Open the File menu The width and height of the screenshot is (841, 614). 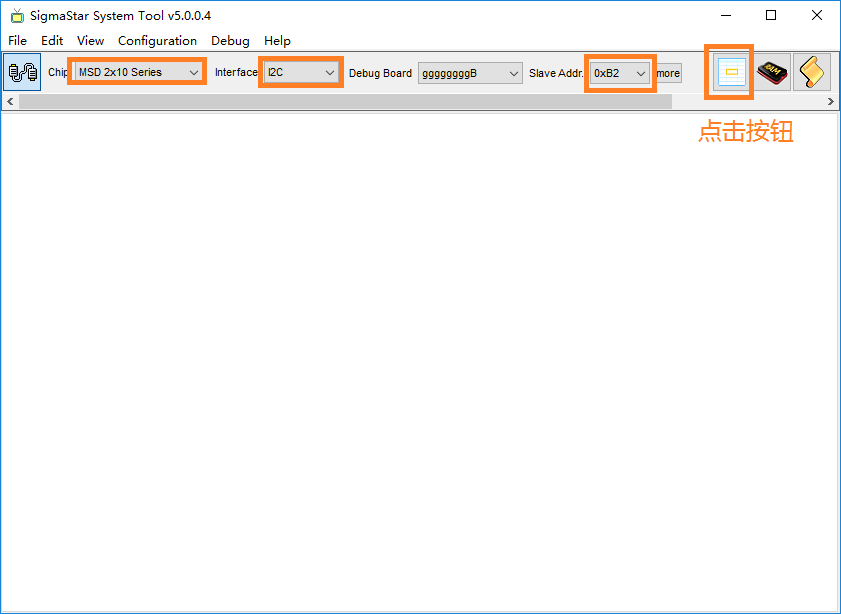(x=17, y=41)
